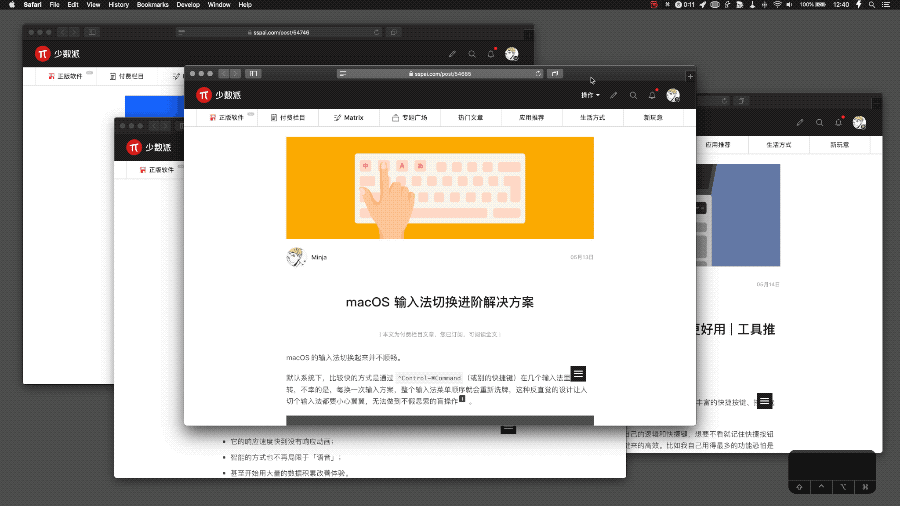
Task: Click the 少数派 logo in the bottom-left rear window
Action: coord(149,147)
